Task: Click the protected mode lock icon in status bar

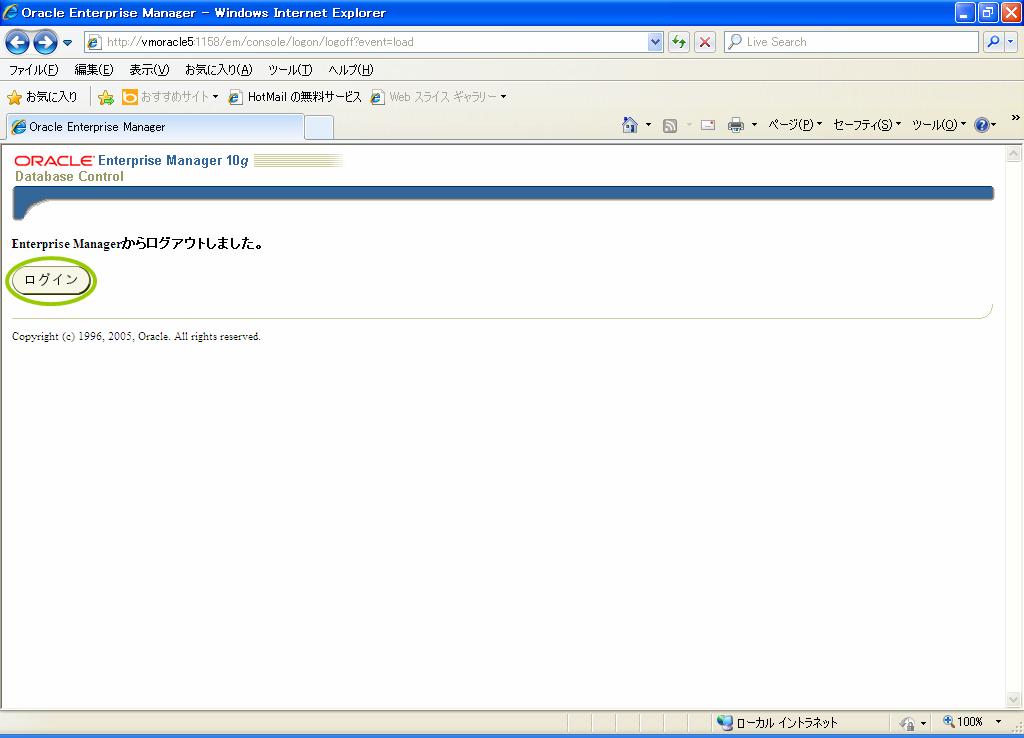Action: [x=907, y=723]
